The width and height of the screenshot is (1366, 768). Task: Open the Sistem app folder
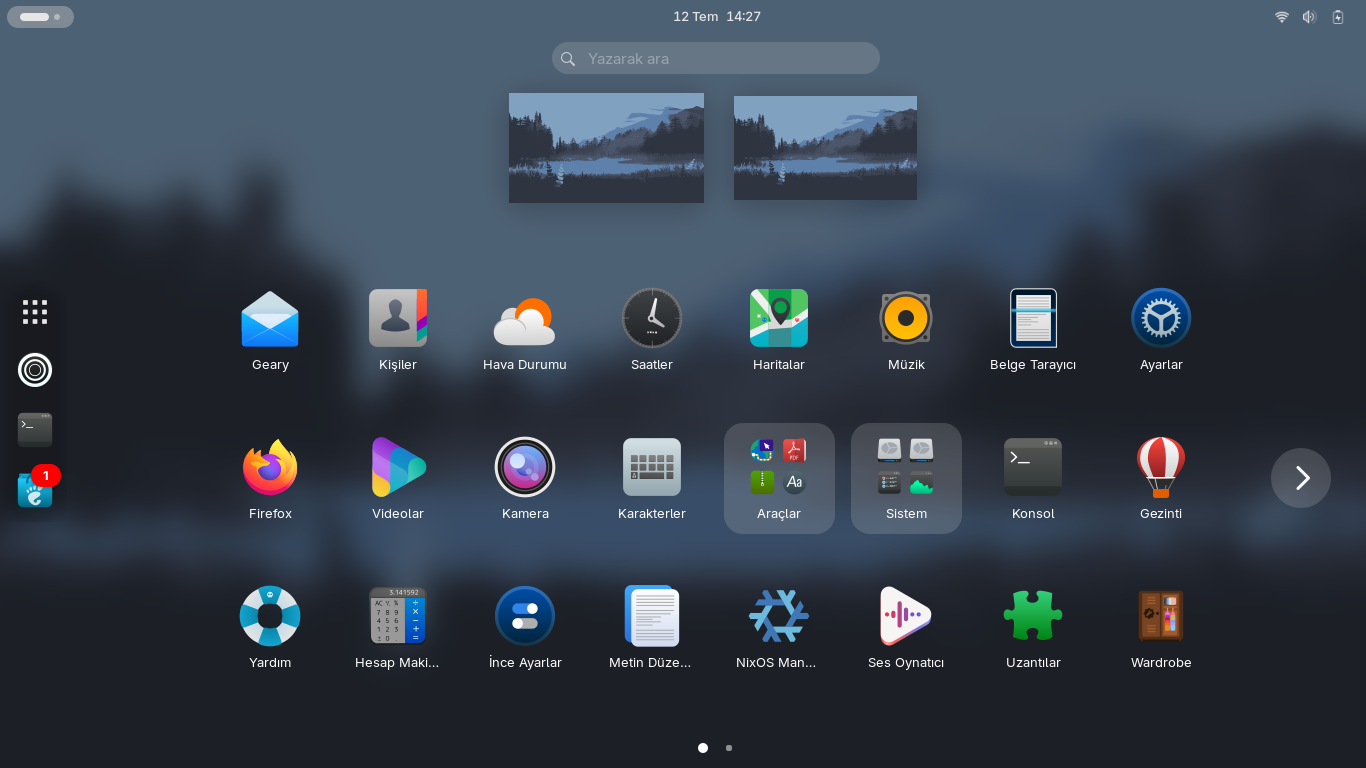click(906, 479)
